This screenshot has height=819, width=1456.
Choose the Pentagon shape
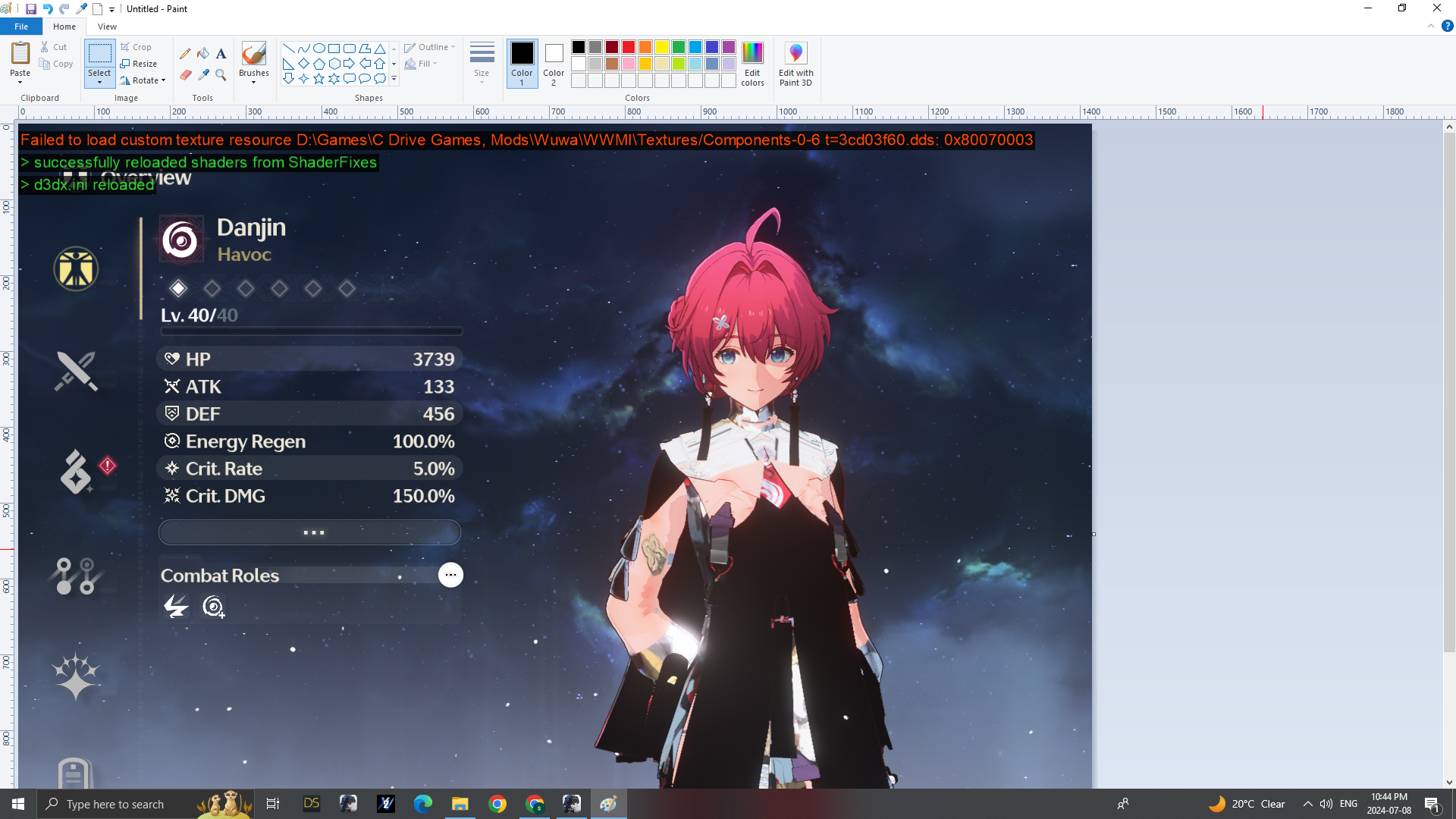pyautogui.click(x=318, y=63)
